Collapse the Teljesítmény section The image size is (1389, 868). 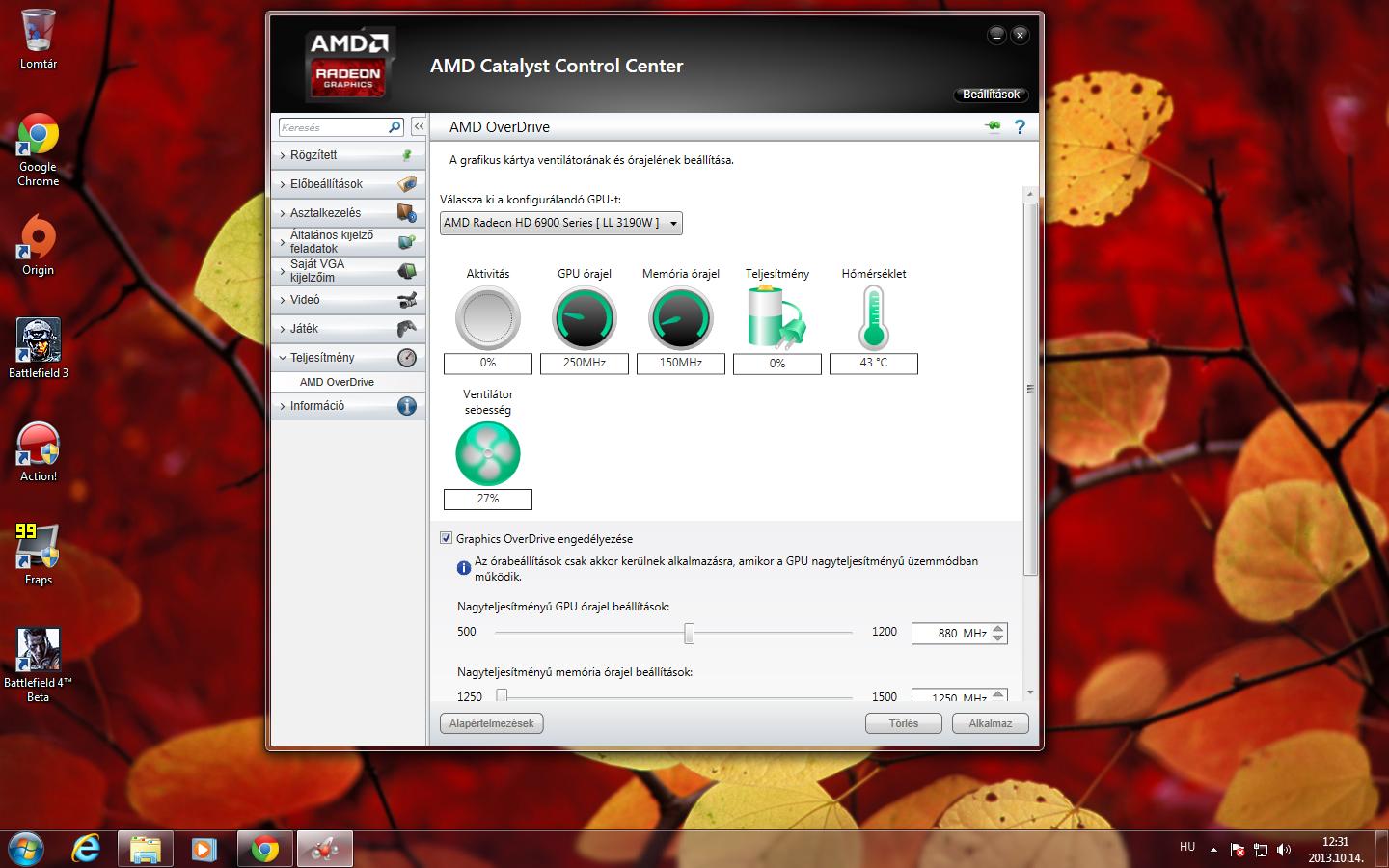(x=348, y=358)
